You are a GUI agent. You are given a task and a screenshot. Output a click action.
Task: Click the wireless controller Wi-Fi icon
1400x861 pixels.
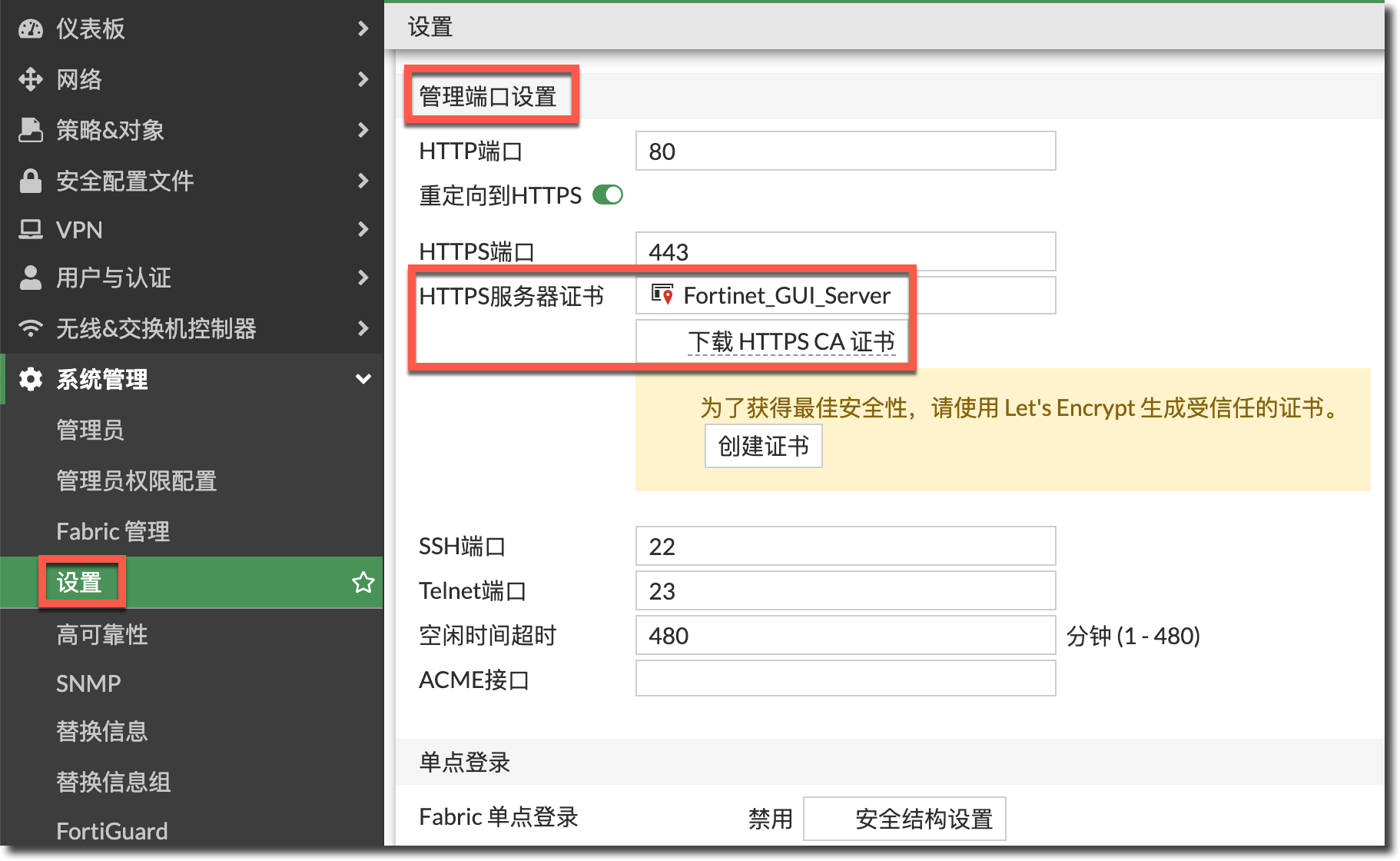point(31,328)
